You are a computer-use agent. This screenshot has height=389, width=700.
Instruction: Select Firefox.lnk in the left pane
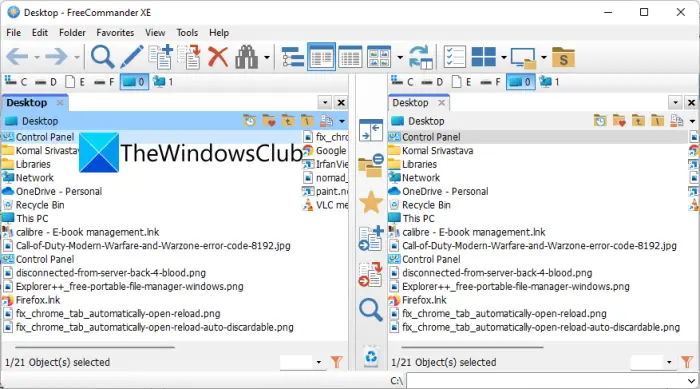[38, 300]
